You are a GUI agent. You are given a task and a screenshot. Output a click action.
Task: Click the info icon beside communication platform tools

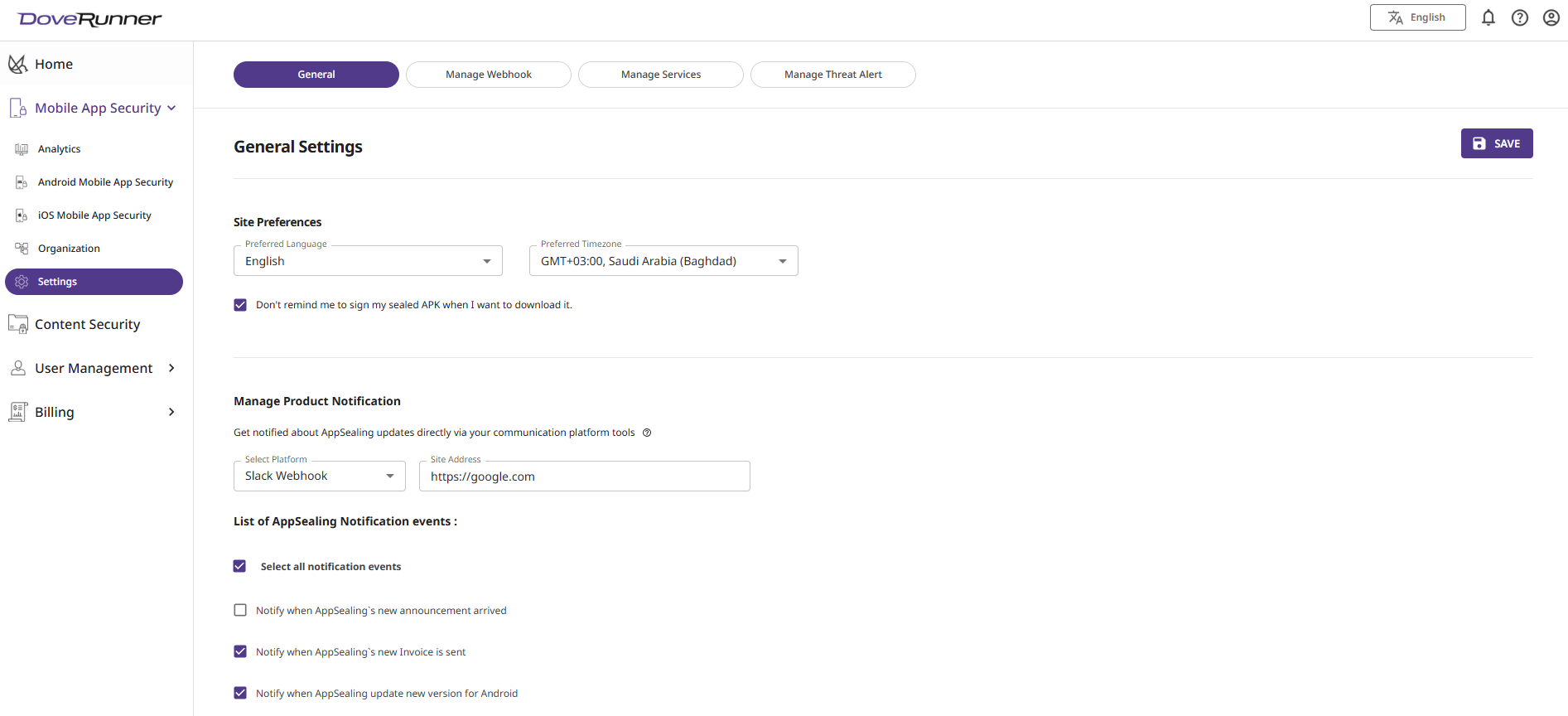pos(647,433)
